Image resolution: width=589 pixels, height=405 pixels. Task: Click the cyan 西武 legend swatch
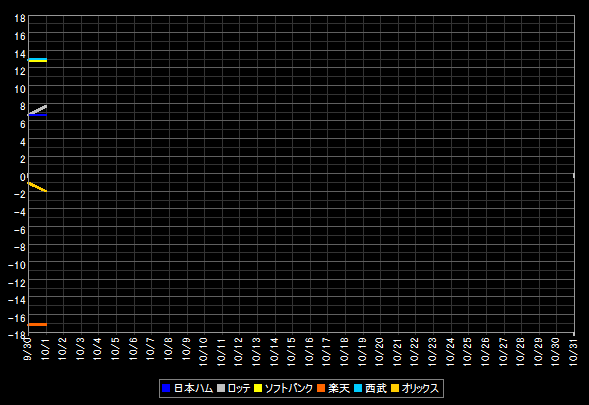click(x=358, y=388)
